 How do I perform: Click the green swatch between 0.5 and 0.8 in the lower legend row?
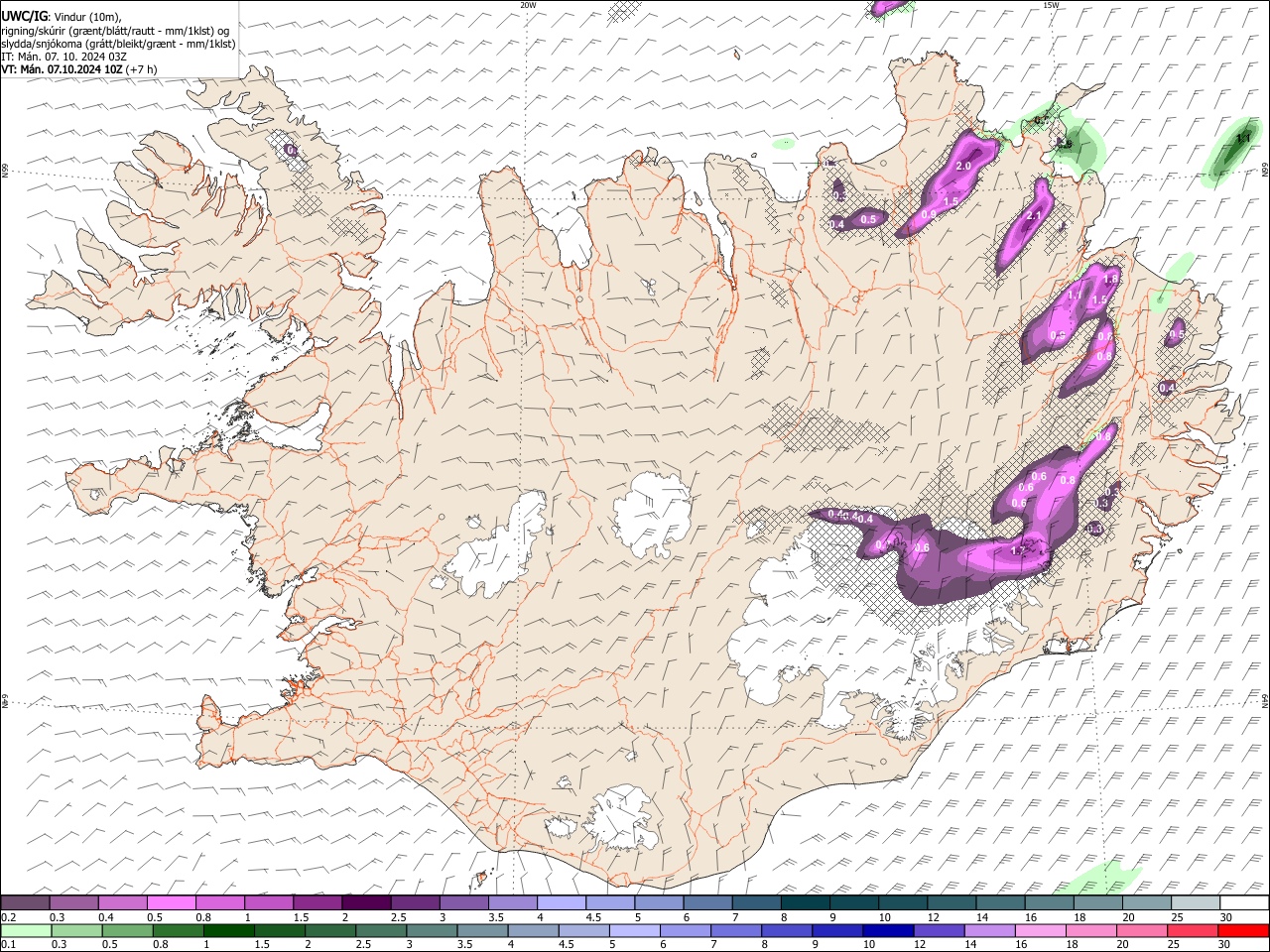(127, 931)
